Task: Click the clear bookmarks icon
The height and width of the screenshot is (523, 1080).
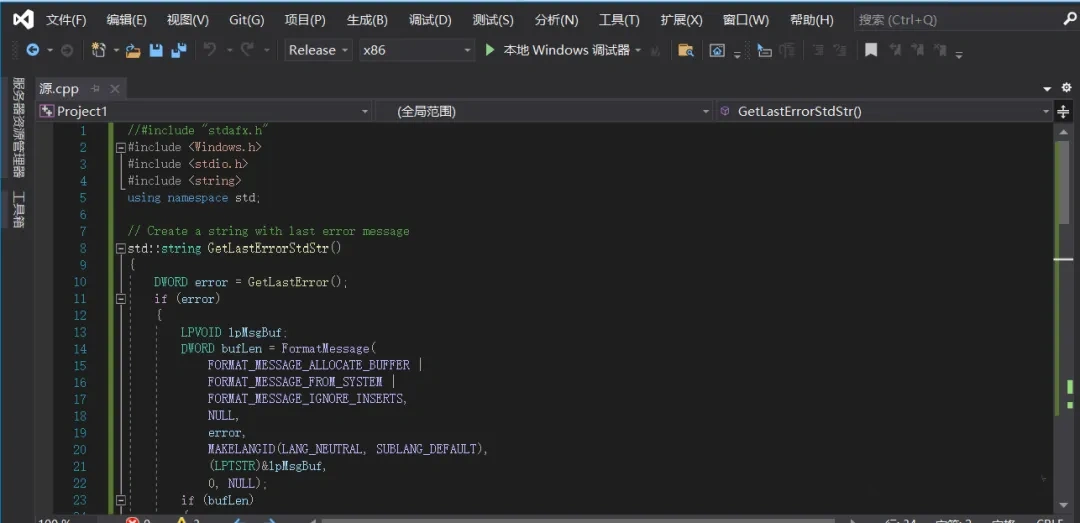Action: pyautogui.click(x=938, y=50)
